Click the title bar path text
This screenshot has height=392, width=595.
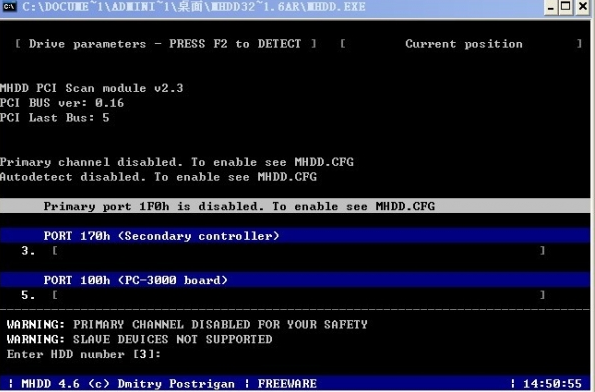(x=194, y=7)
